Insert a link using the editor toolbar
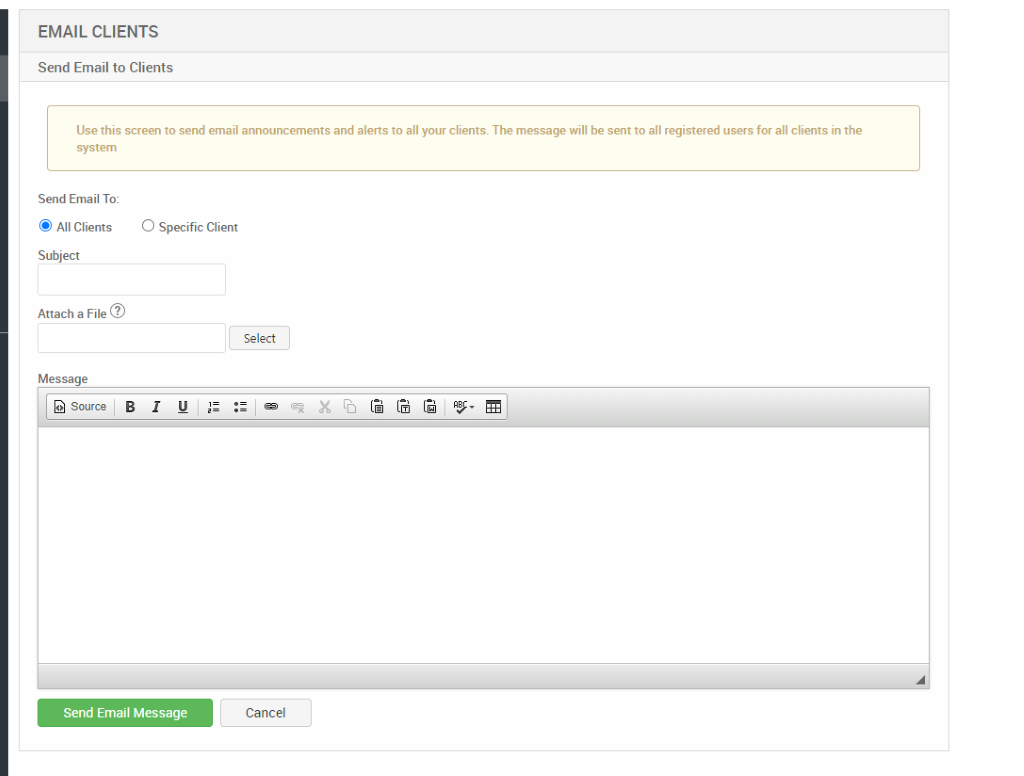This screenshot has width=1024, height=776. coord(271,406)
